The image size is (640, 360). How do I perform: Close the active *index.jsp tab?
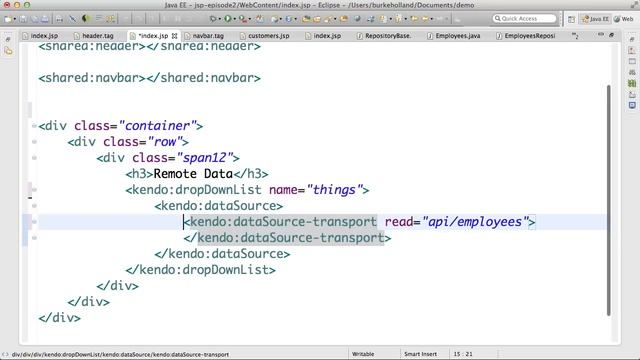point(174,36)
